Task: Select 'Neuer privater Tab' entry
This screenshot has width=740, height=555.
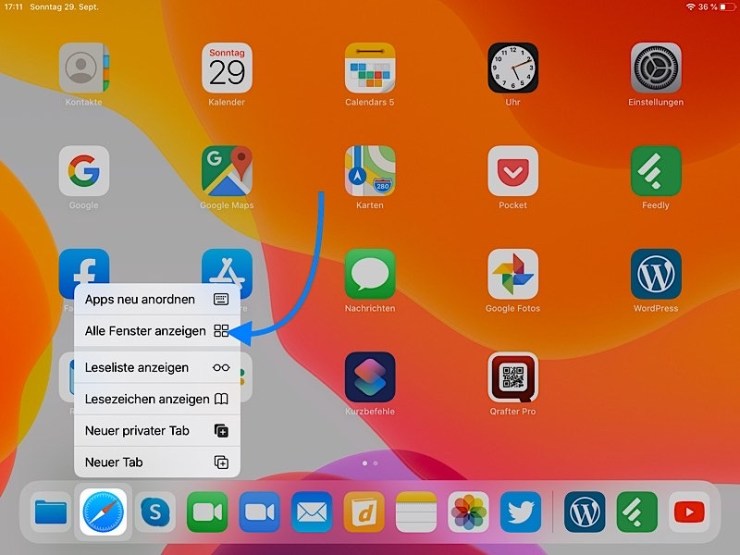Action: tap(157, 430)
